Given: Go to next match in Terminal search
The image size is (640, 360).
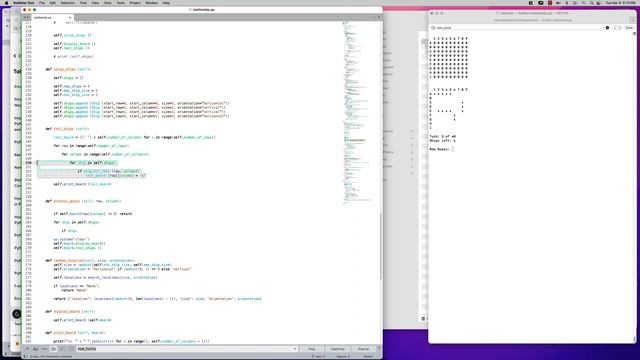Looking at the screenshot, I should click(620, 28).
